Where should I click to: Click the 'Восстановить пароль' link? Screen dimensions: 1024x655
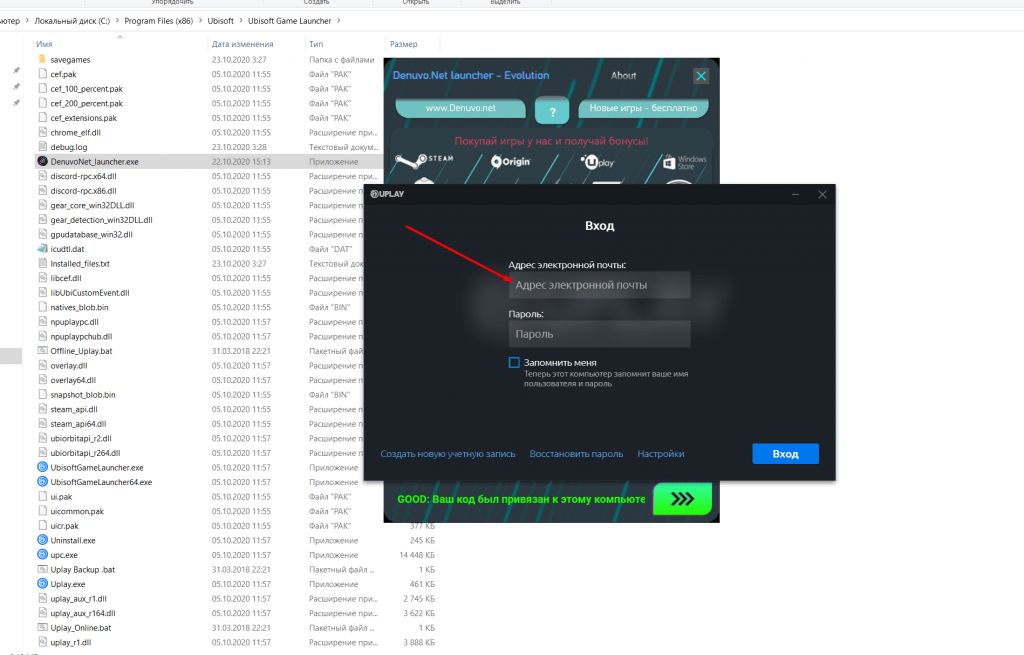click(576, 454)
